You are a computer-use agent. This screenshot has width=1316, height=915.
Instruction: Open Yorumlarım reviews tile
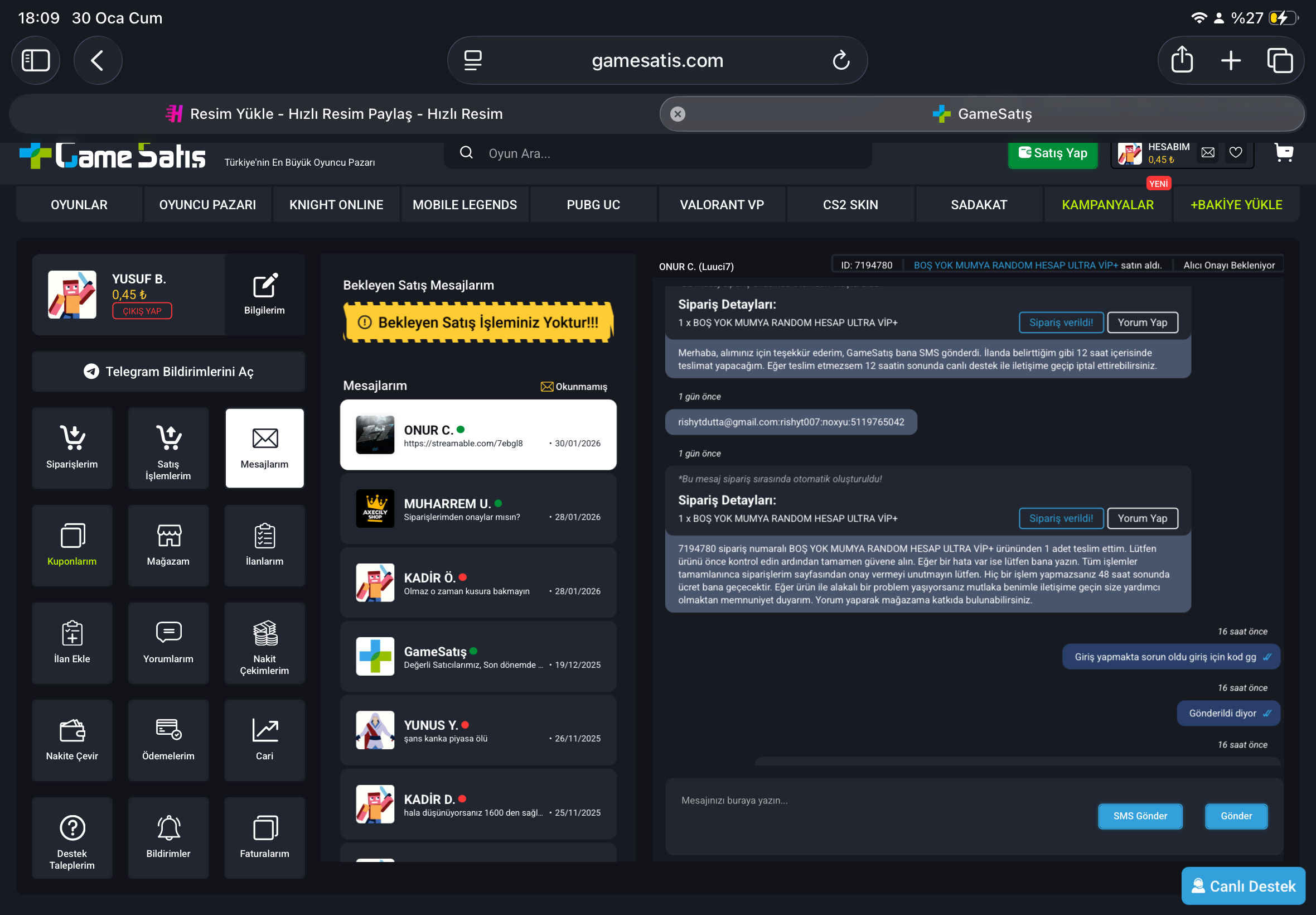click(x=168, y=643)
